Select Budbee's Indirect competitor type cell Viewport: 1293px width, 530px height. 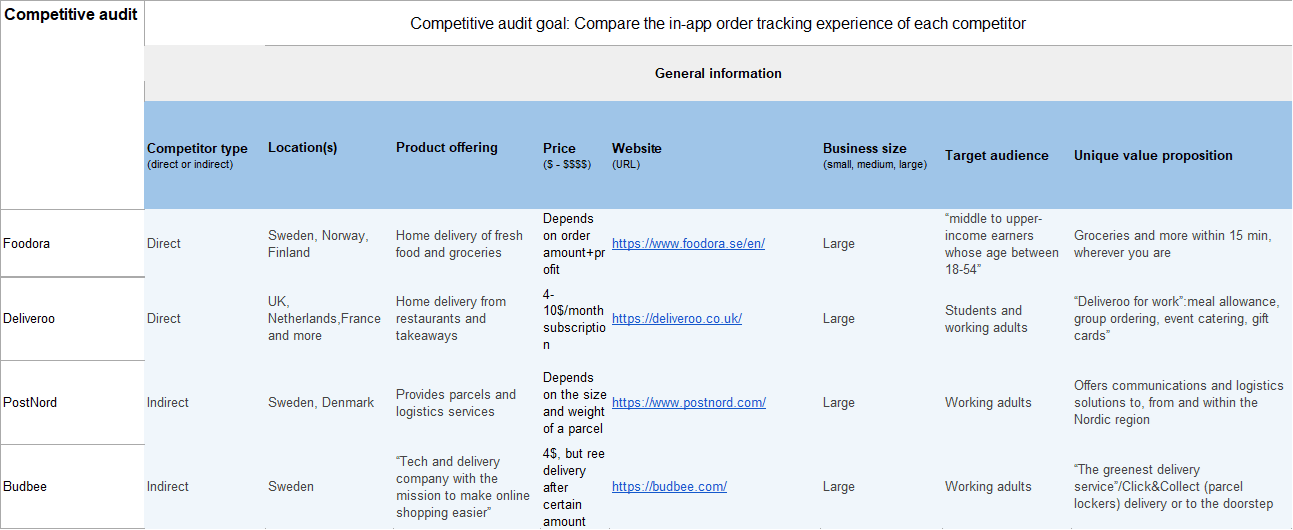point(204,487)
